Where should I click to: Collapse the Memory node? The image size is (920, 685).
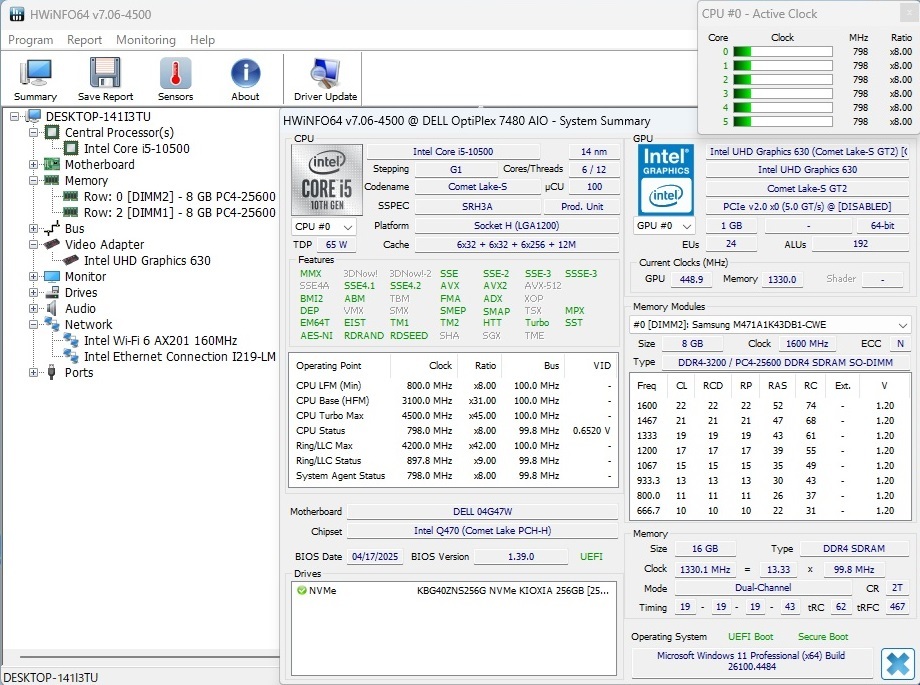pyautogui.click(x=33, y=180)
